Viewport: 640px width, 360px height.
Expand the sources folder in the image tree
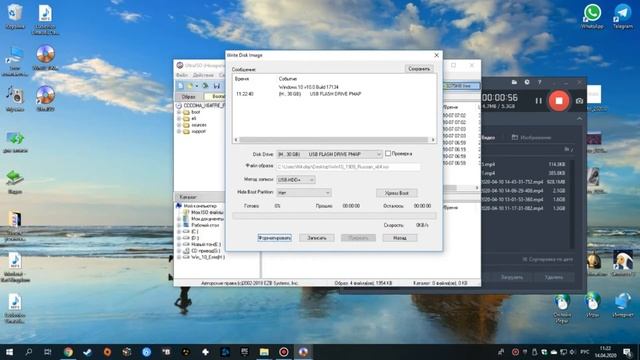point(179,125)
